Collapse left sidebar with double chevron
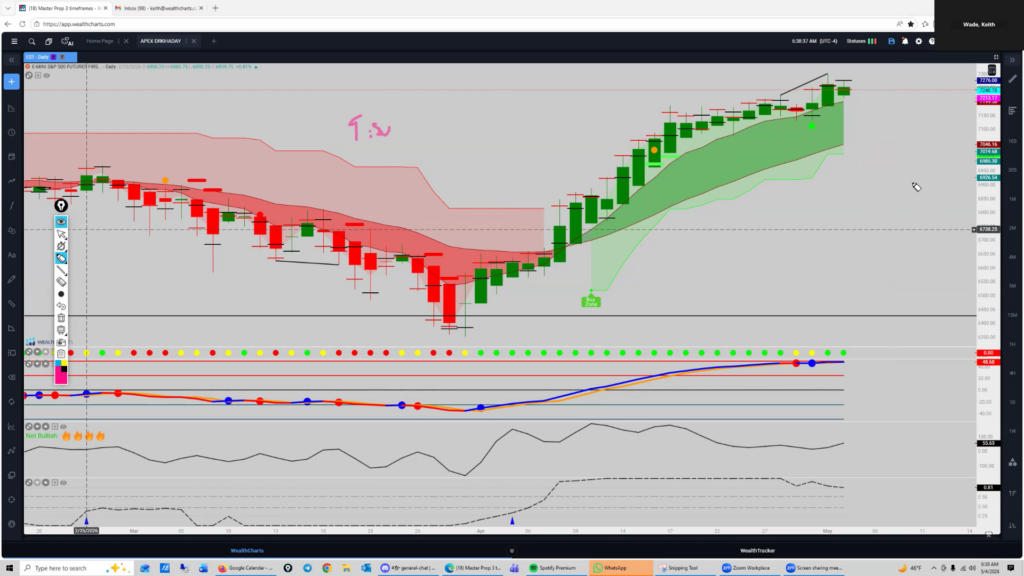 [x=11, y=59]
